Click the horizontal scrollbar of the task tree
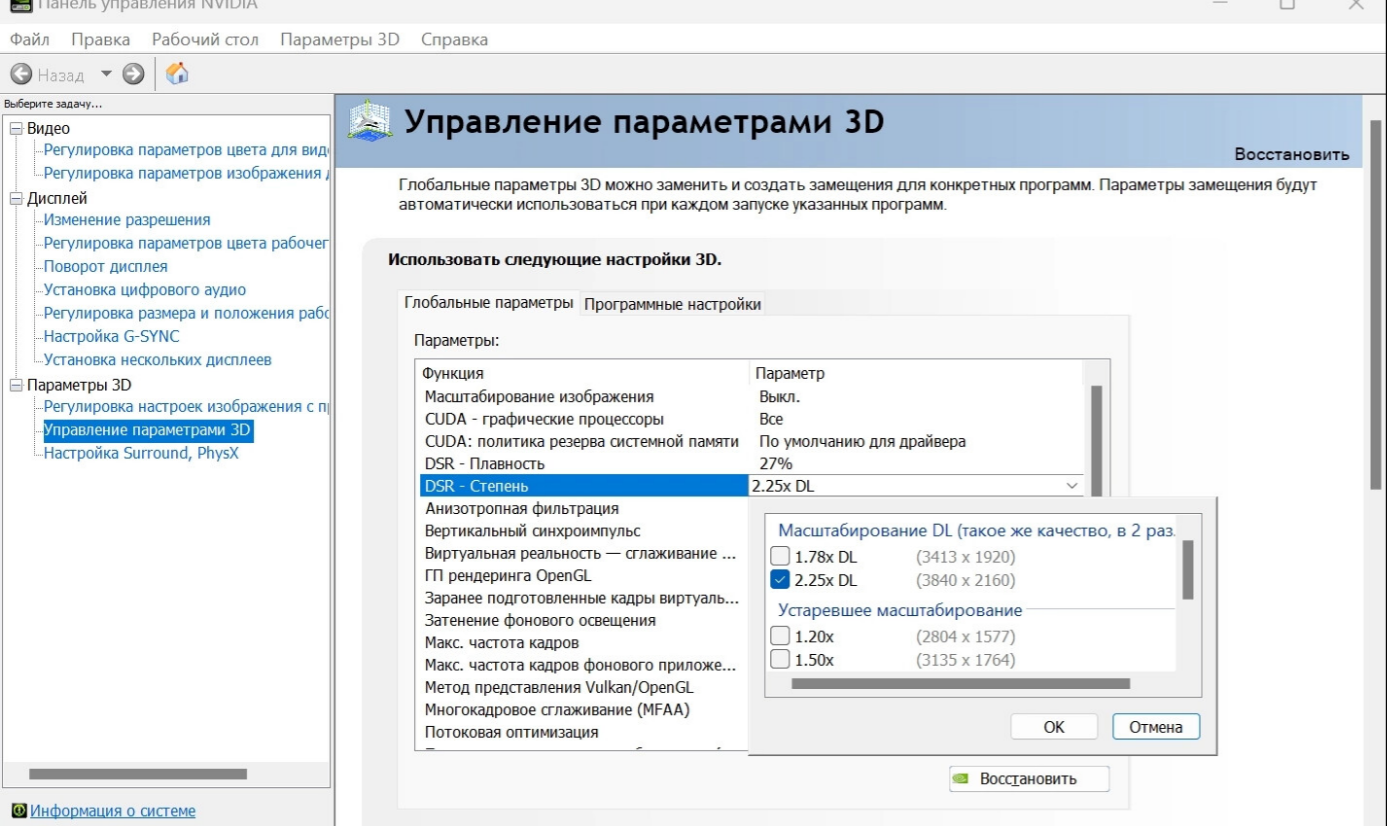The height and width of the screenshot is (826, 1387). coord(138,774)
